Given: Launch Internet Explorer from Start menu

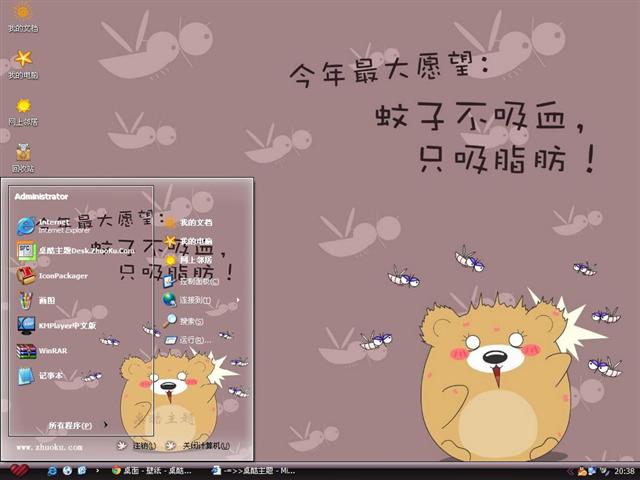Looking at the screenshot, I should [x=53, y=226].
